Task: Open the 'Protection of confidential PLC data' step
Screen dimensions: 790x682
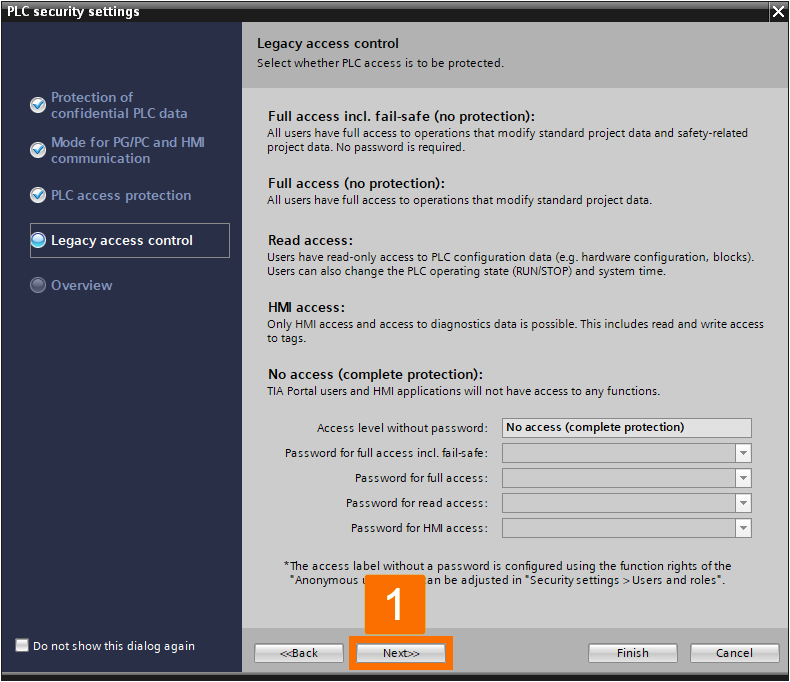Action: tap(119, 105)
